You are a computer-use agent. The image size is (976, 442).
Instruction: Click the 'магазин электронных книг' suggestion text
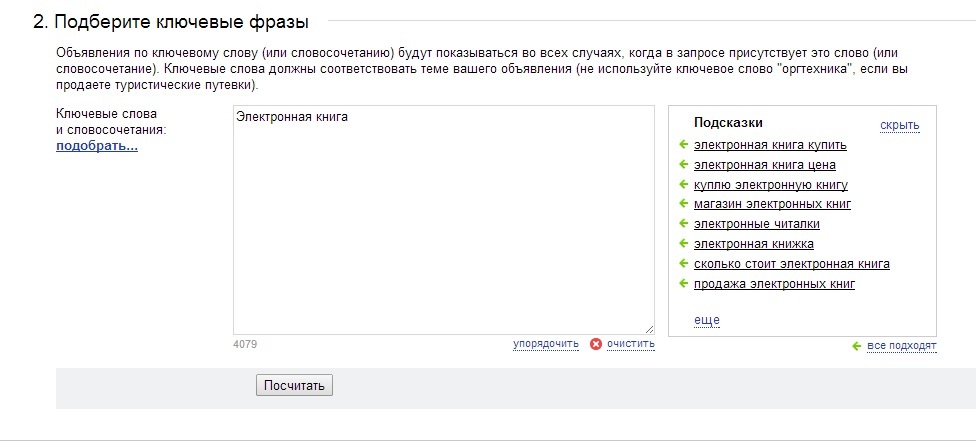(x=772, y=204)
